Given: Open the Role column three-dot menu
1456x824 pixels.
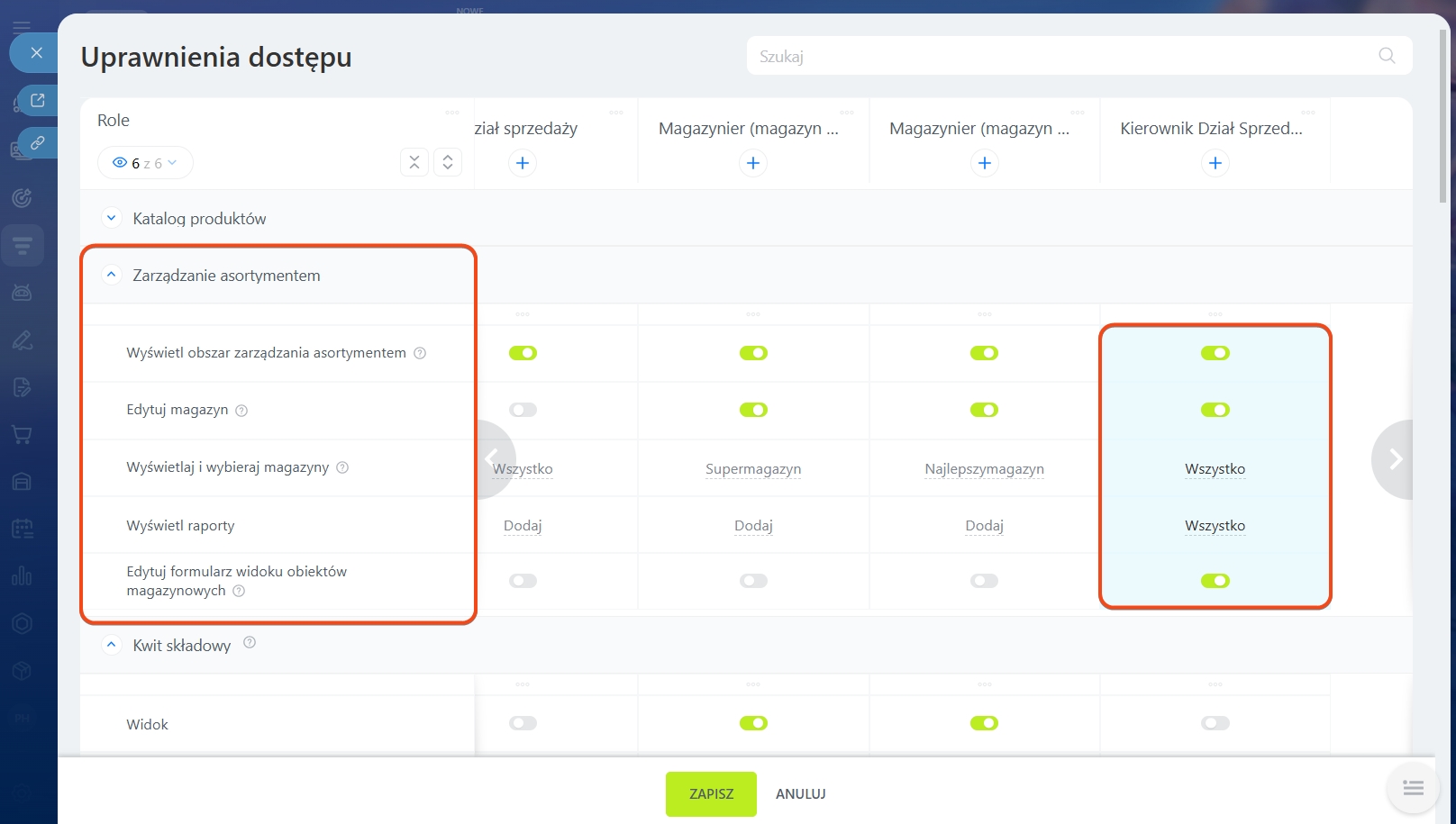Looking at the screenshot, I should [452, 113].
